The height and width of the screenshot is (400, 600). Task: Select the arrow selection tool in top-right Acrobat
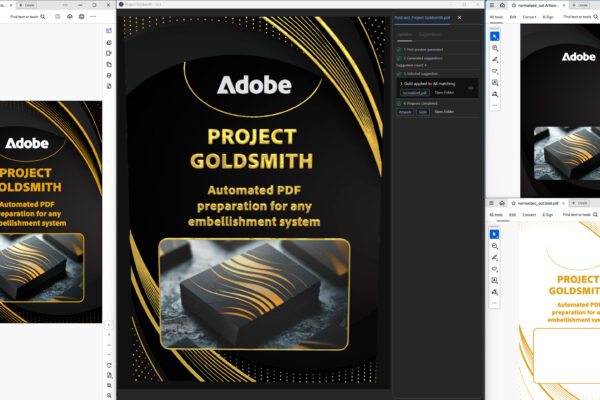point(495,36)
